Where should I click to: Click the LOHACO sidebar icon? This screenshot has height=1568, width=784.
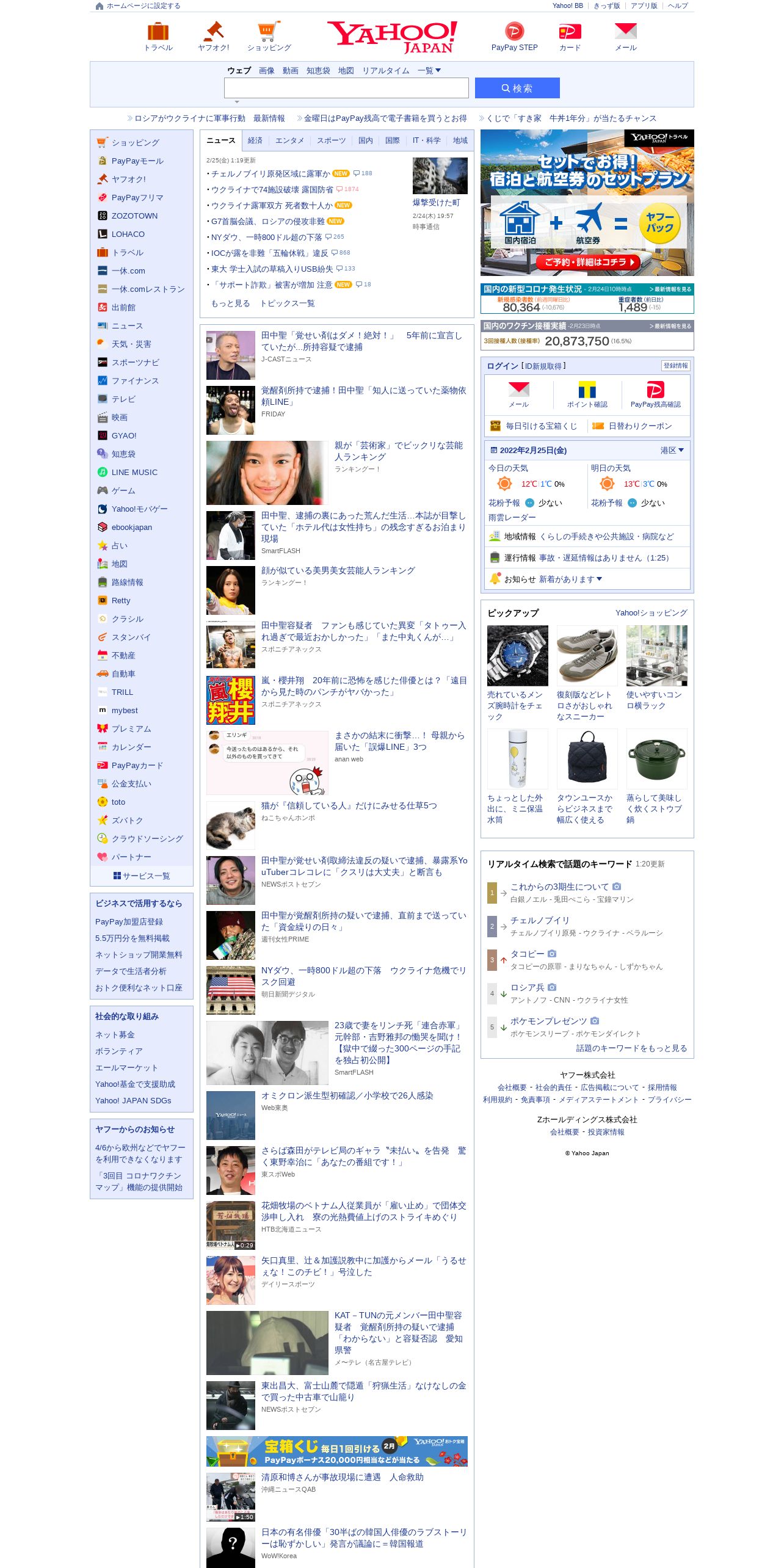tap(103, 234)
